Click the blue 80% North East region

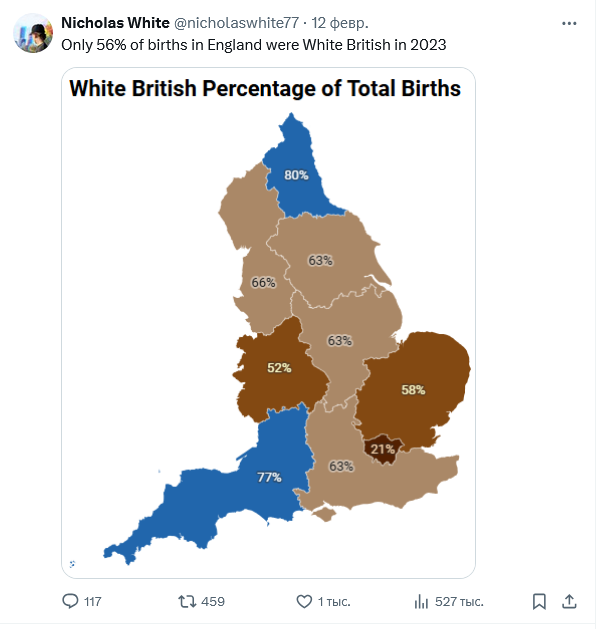pyautogui.click(x=296, y=175)
